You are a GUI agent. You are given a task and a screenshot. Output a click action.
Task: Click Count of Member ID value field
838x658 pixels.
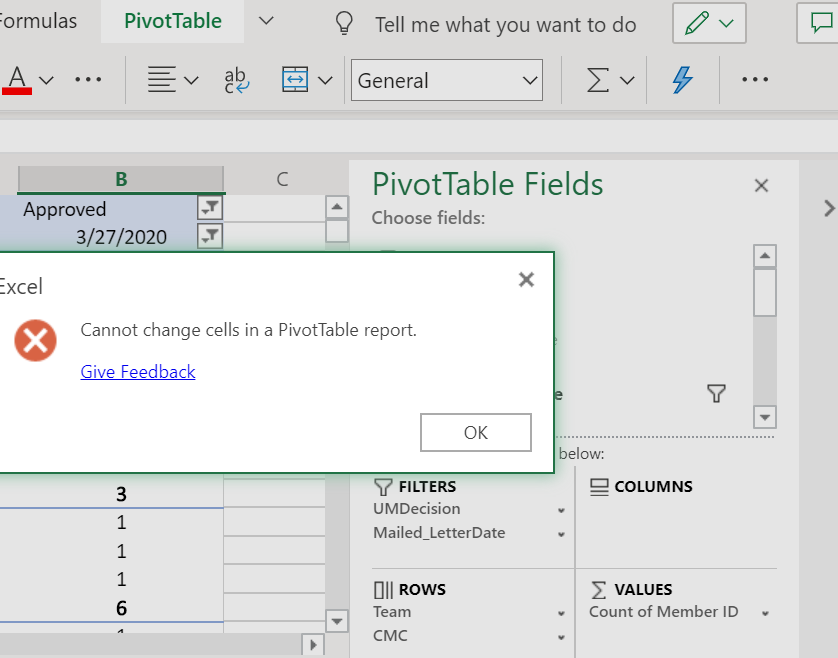point(664,611)
